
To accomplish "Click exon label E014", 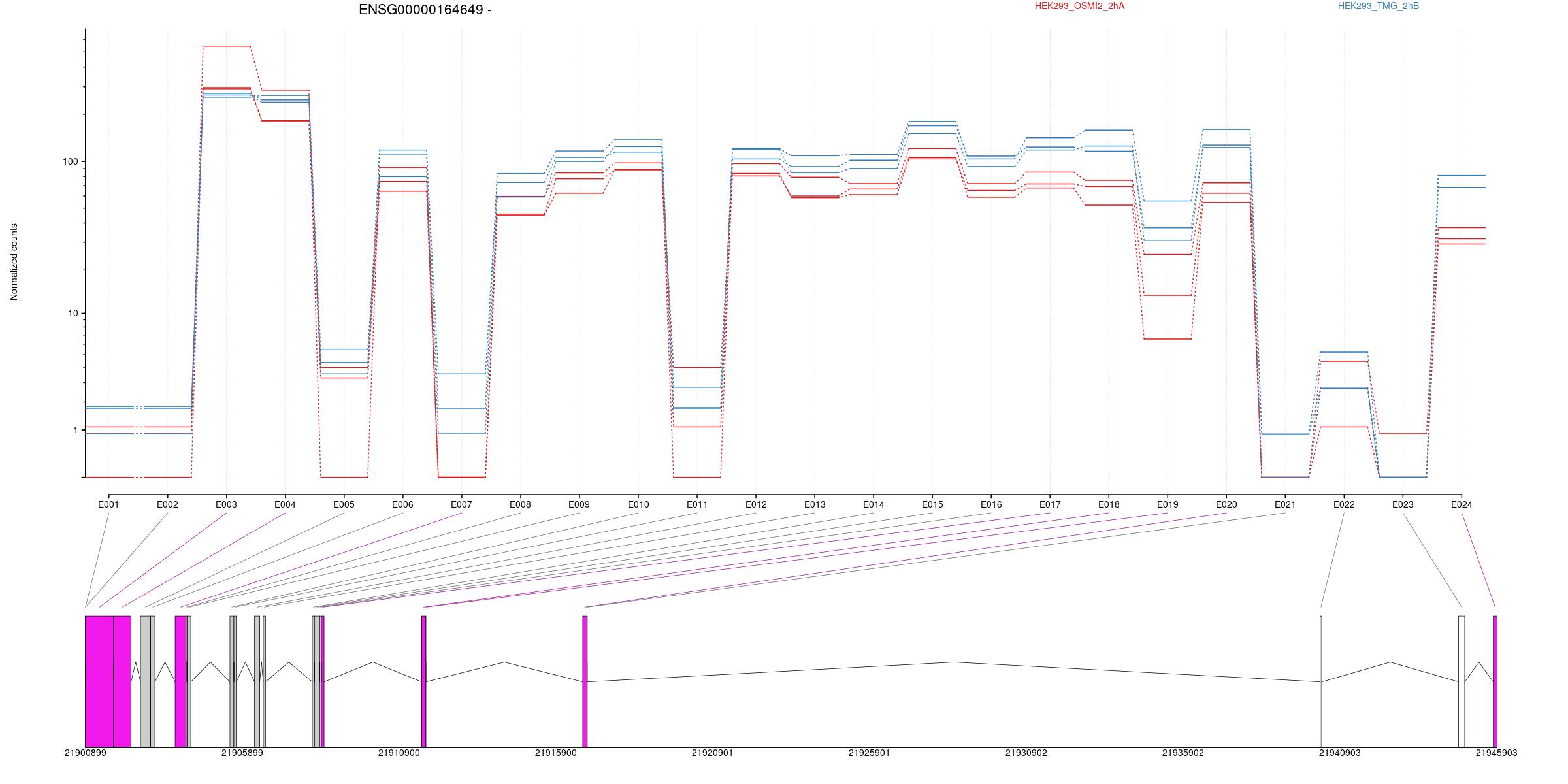I will click(874, 504).
